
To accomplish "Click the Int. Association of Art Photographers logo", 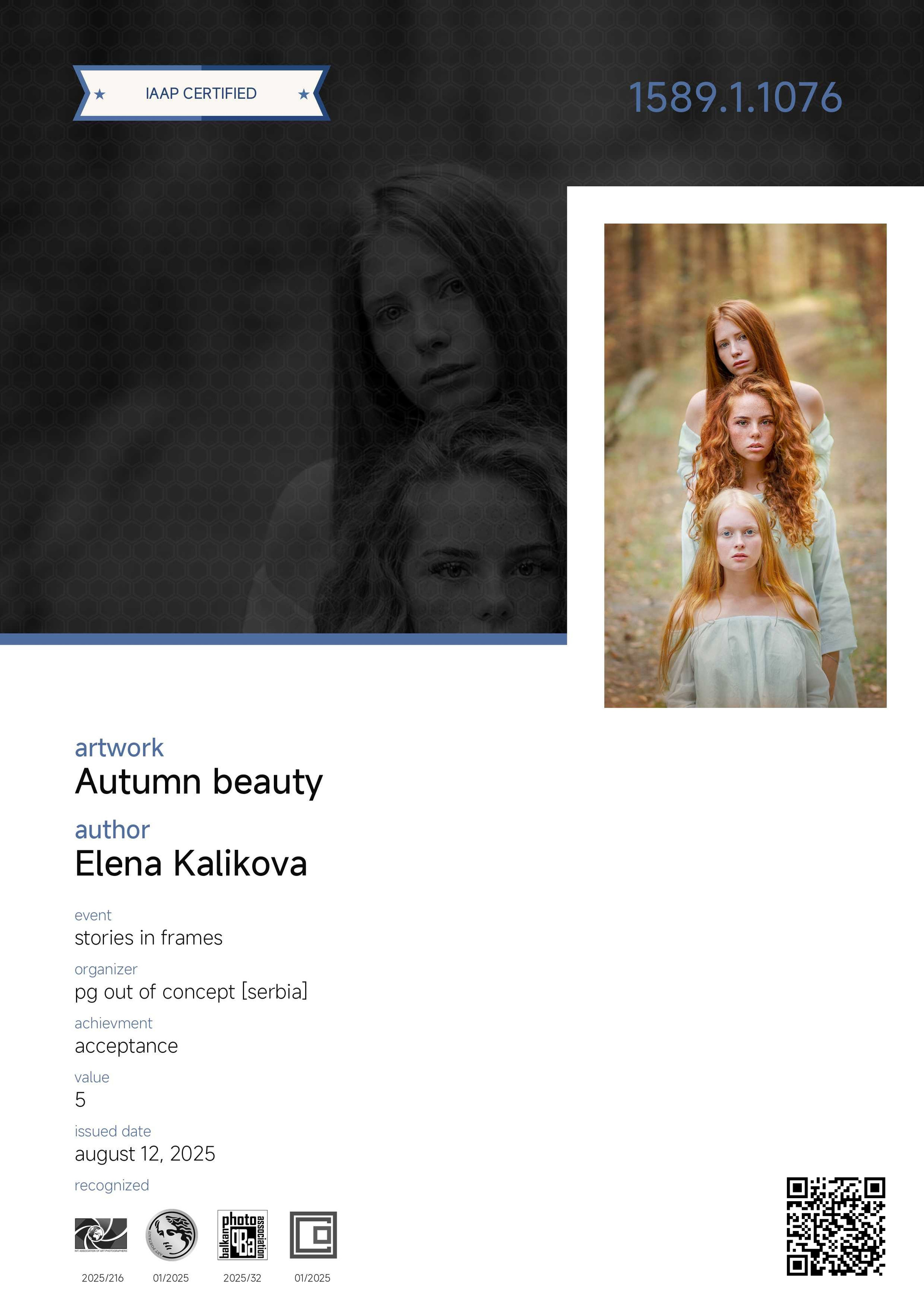I will click(101, 1235).
